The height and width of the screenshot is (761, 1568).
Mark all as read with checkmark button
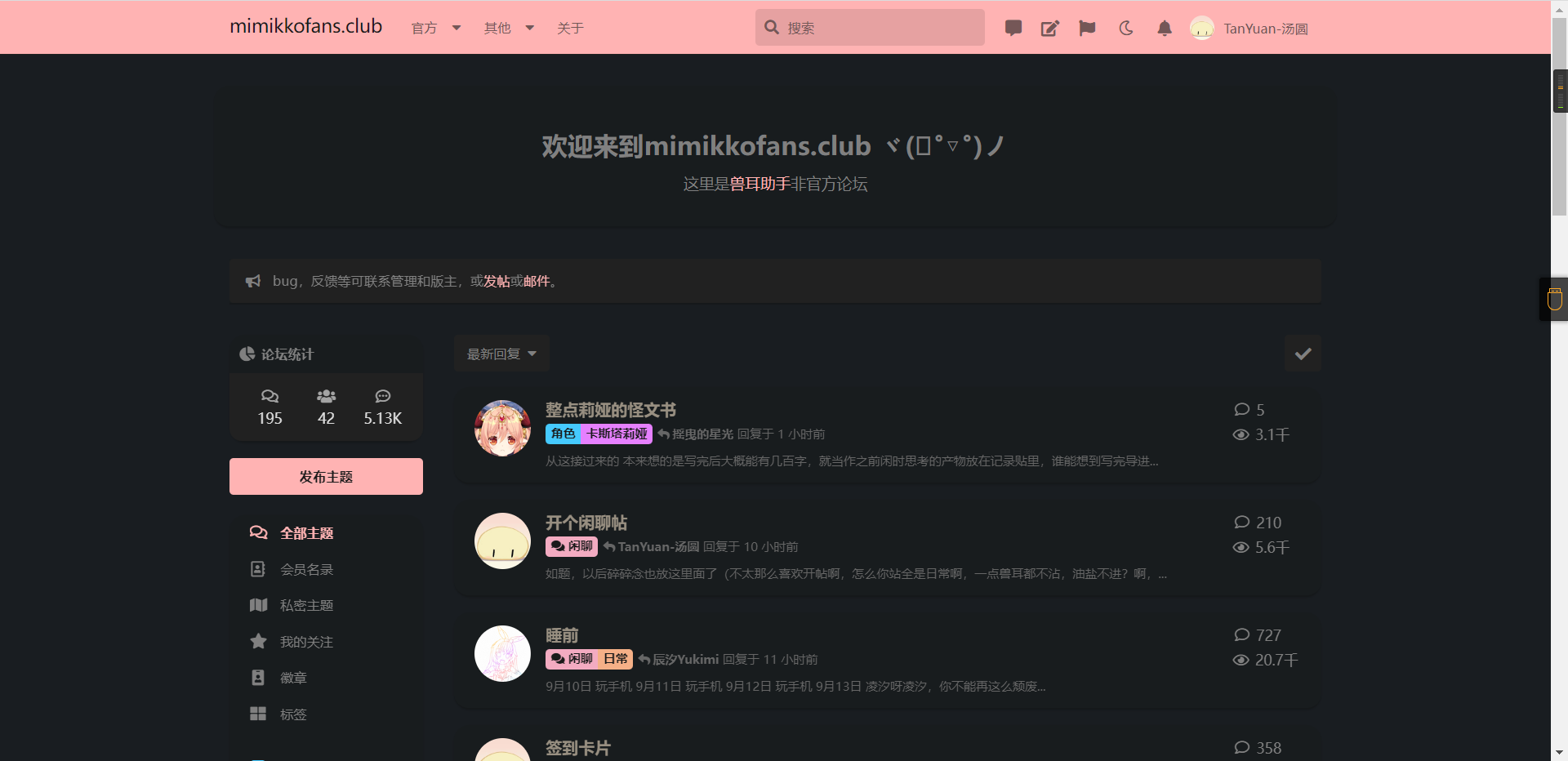pyautogui.click(x=1303, y=354)
